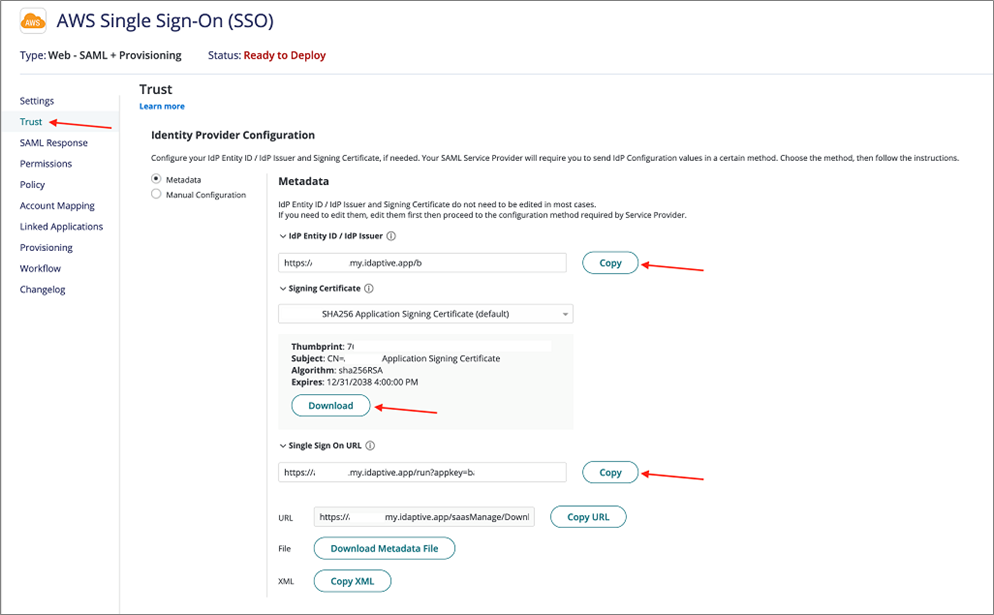Select the Manual Configuration radio option

click(156, 194)
